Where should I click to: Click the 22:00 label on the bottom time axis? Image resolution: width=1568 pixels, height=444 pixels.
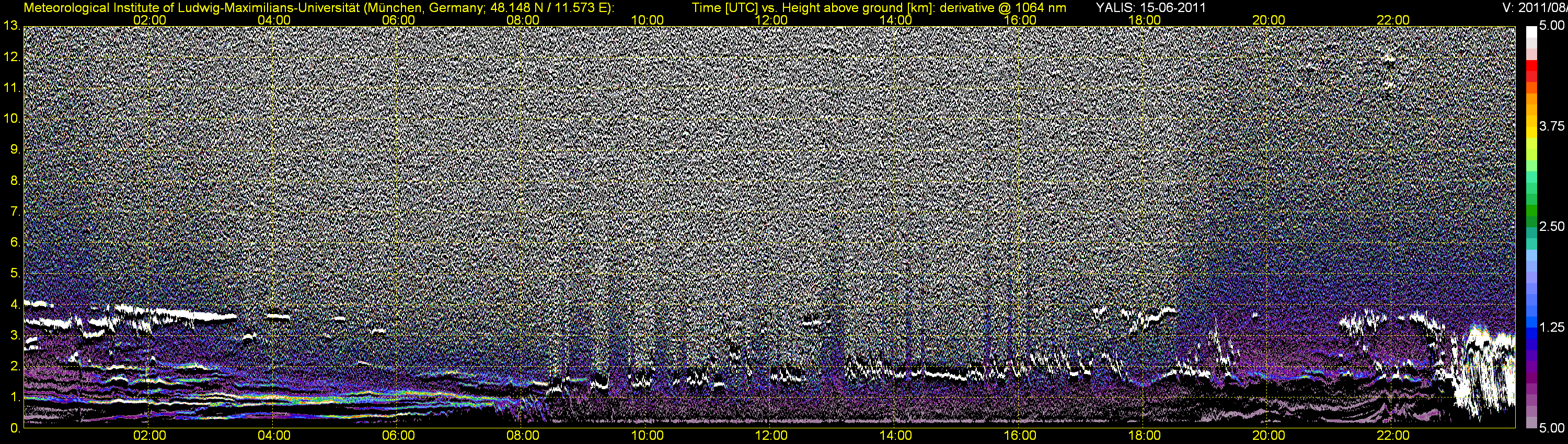click(1393, 436)
